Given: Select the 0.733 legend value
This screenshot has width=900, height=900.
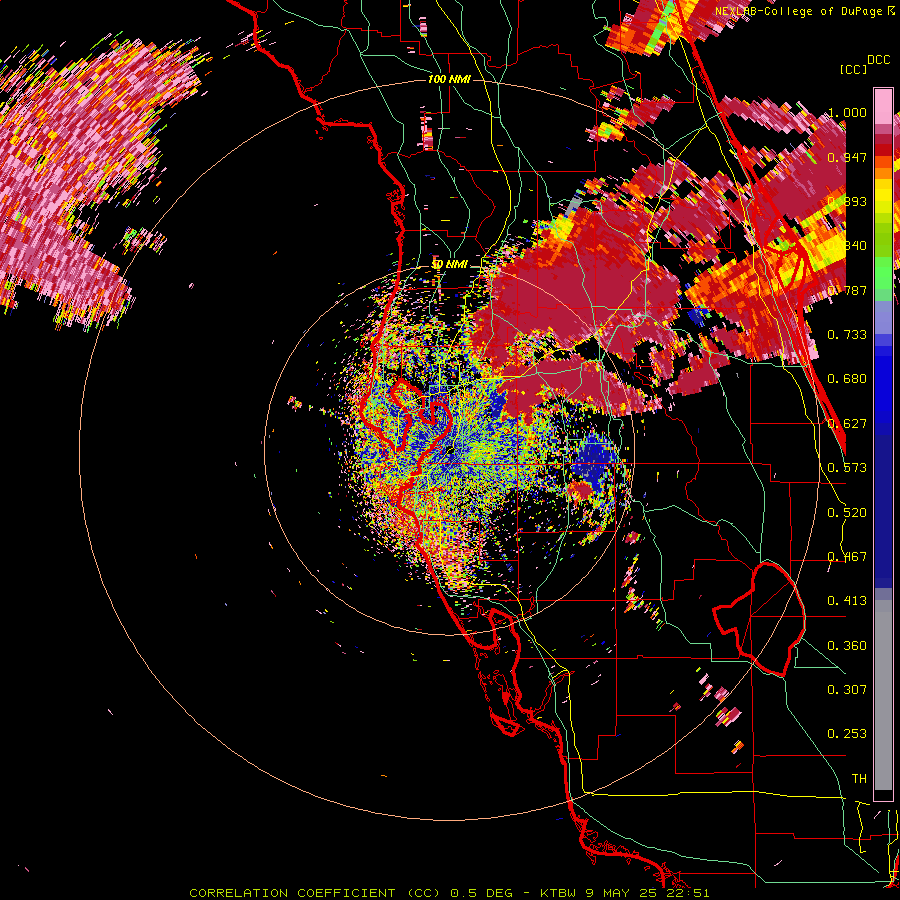Looking at the screenshot, I should 847,335.
